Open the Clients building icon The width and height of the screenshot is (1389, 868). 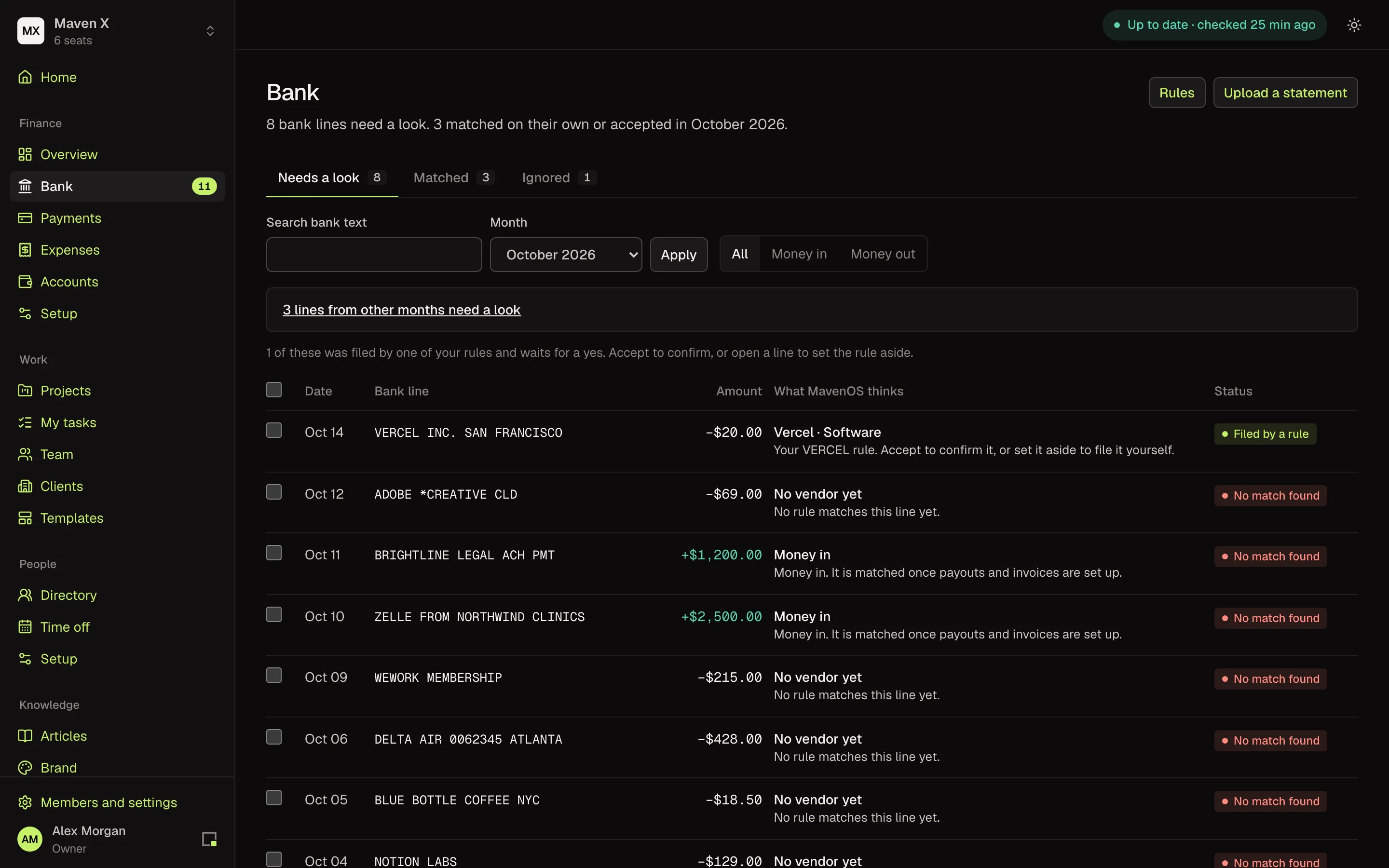[25, 486]
